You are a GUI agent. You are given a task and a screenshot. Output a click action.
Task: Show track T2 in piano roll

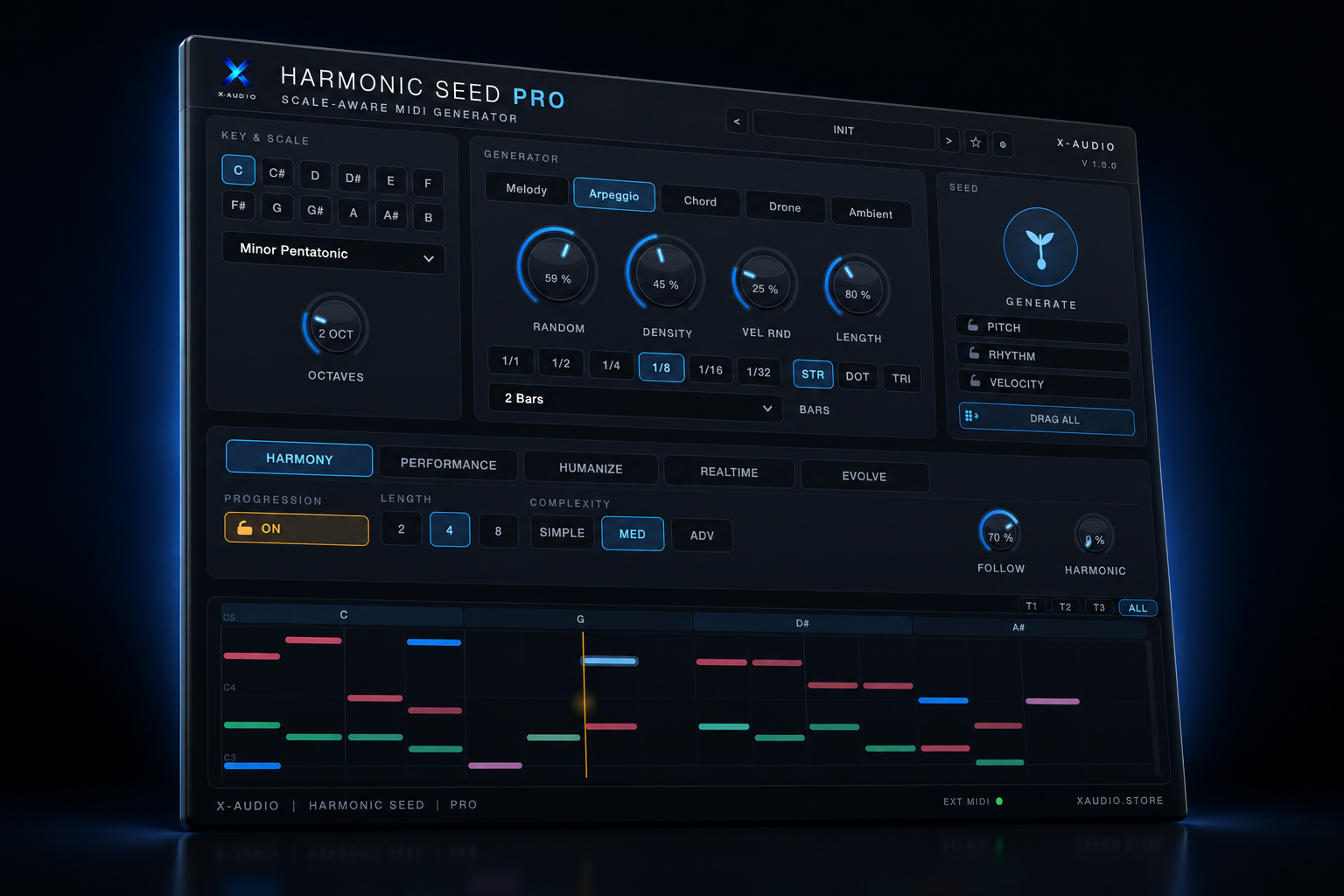click(x=1065, y=606)
